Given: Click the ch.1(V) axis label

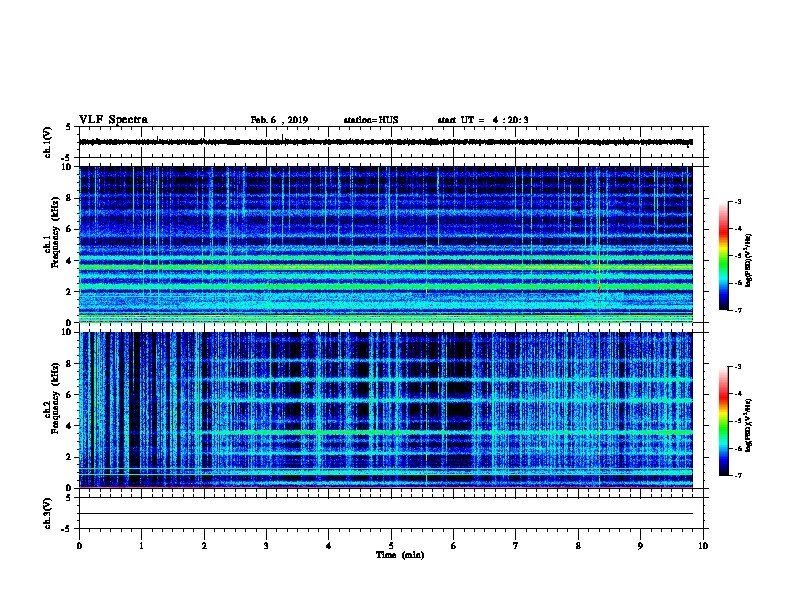Looking at the screenshot, I should point(47,142).
